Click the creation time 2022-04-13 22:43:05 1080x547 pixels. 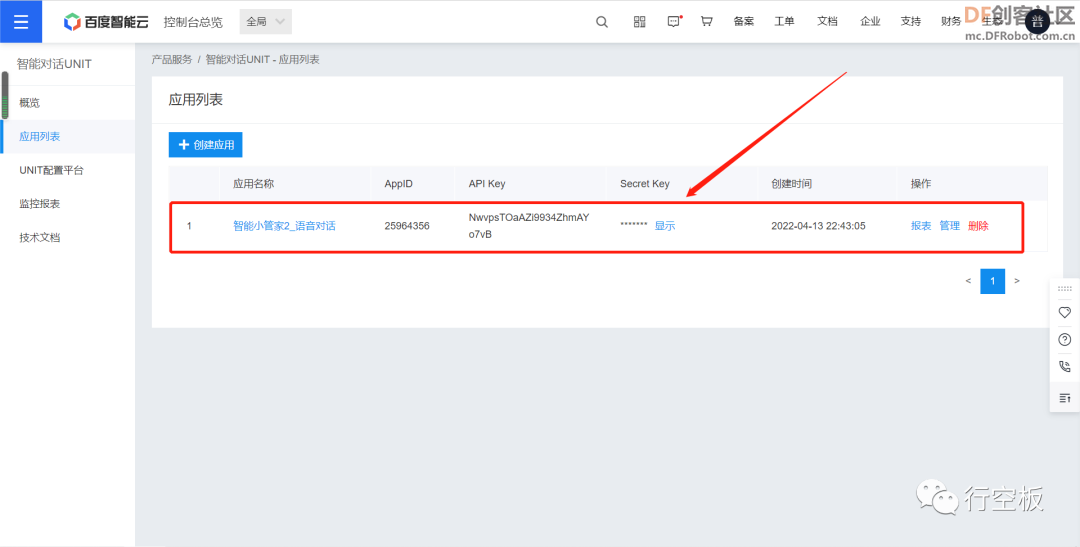(818, 225)
